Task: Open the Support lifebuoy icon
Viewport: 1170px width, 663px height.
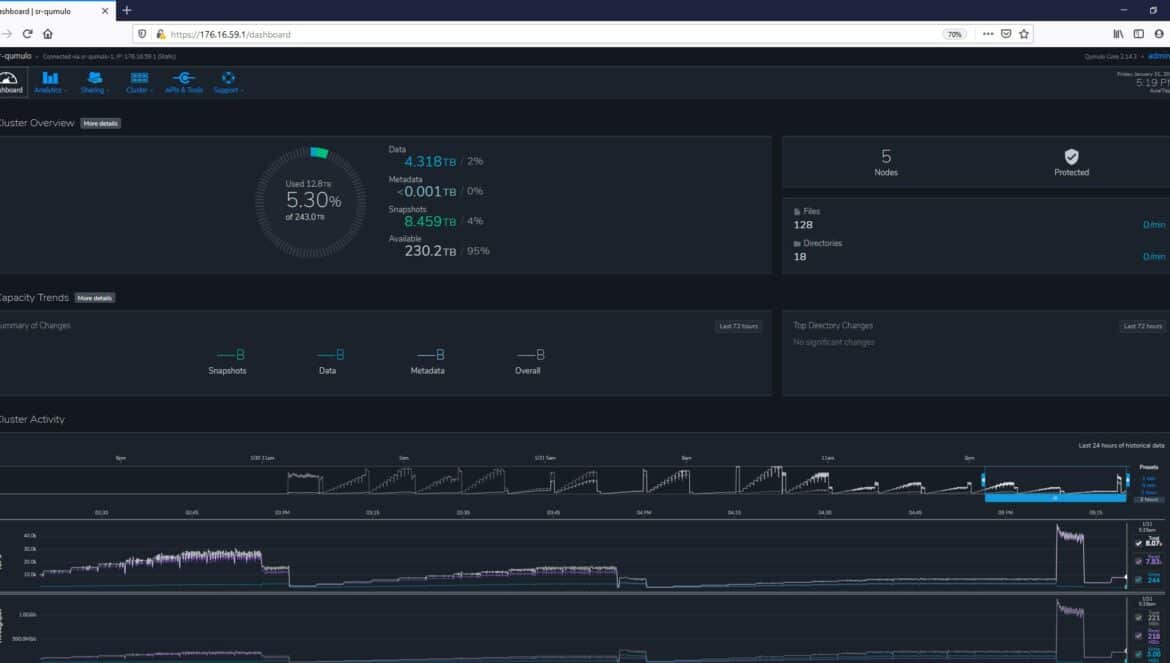Action: (228, 78)
